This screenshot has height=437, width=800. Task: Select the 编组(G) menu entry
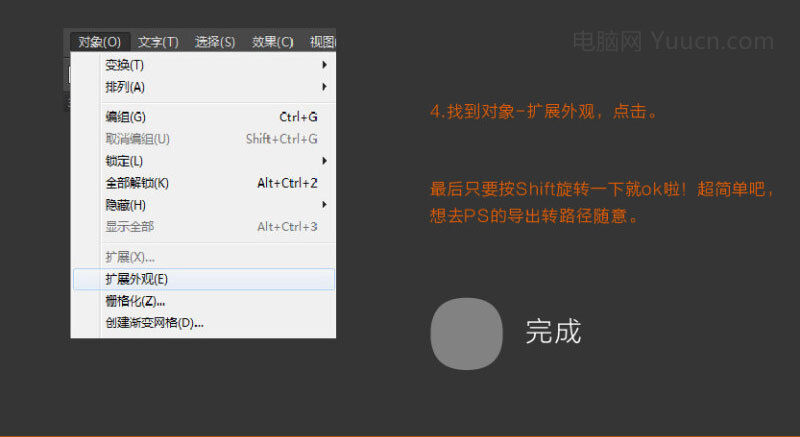pyautogui.click(x=125, y=117)
